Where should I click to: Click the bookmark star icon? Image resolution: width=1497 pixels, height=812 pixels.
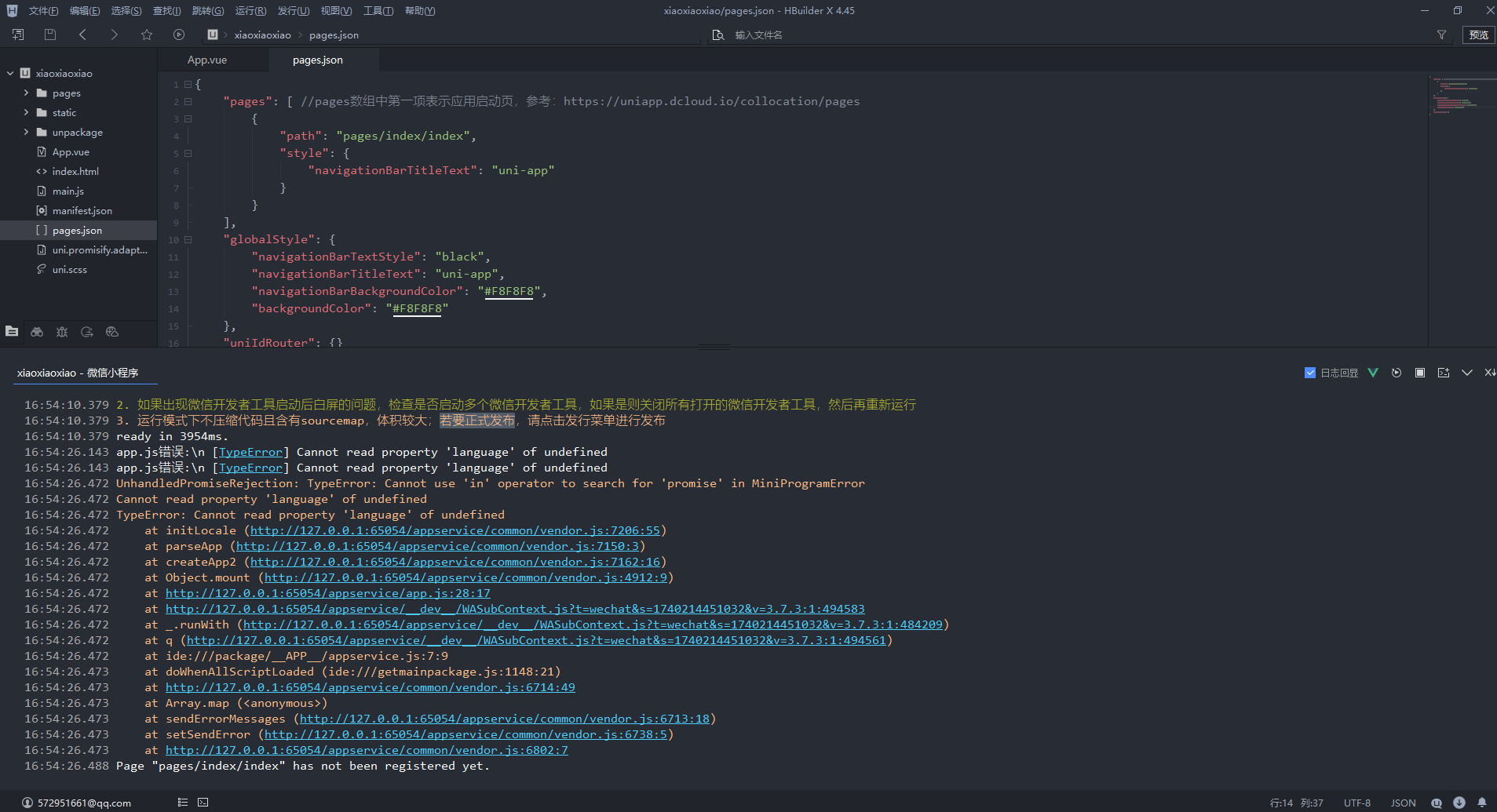coord(147,35)
